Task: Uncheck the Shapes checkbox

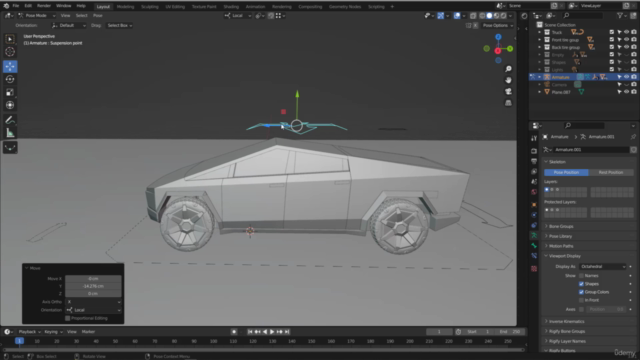Action: [x=581, y=284]
